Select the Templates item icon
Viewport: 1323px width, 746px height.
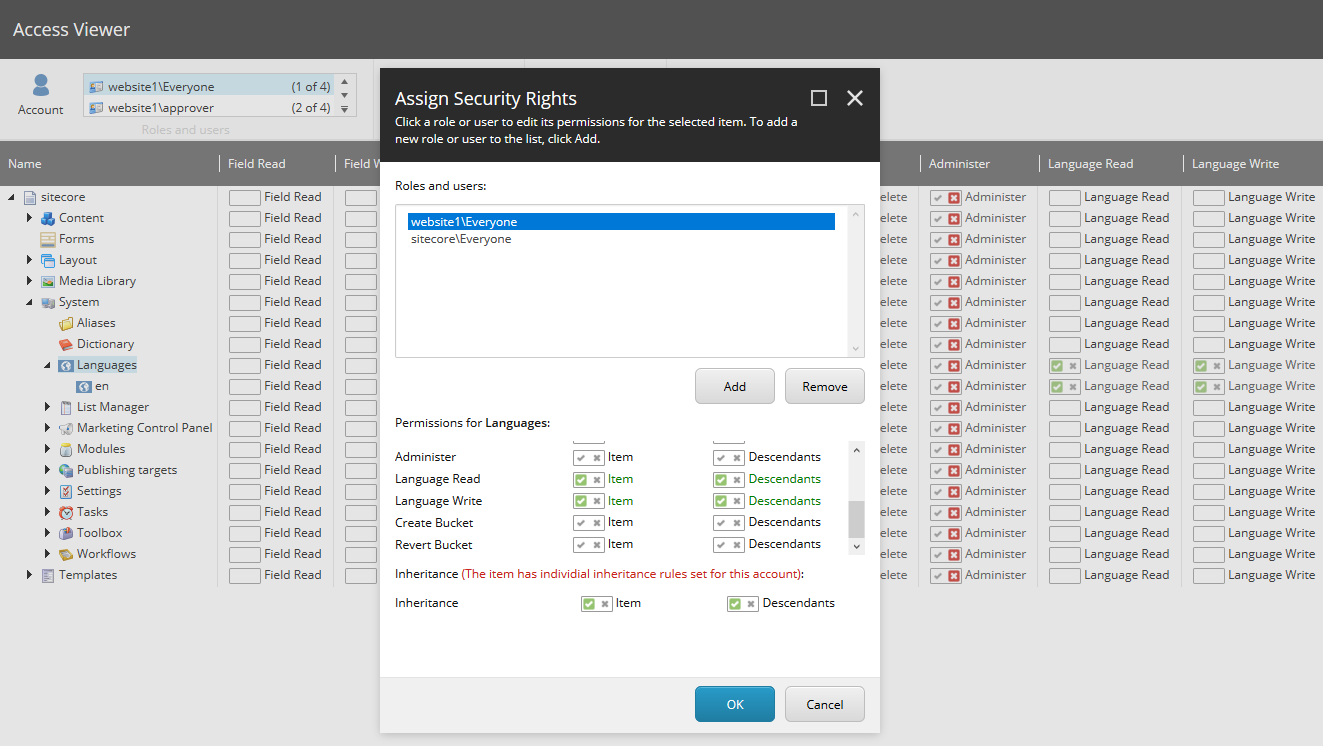47,575
